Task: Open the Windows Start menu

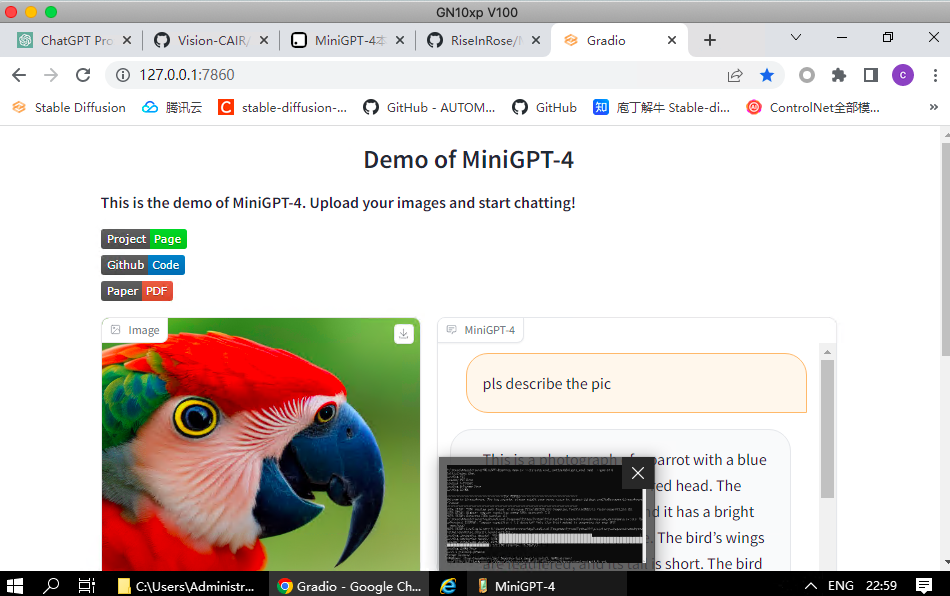Action: 15,586
